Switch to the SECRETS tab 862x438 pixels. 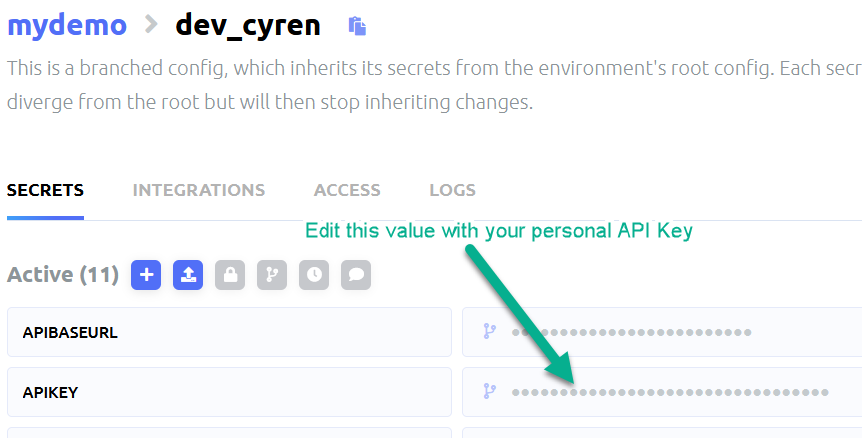click(x=45, y=190)
